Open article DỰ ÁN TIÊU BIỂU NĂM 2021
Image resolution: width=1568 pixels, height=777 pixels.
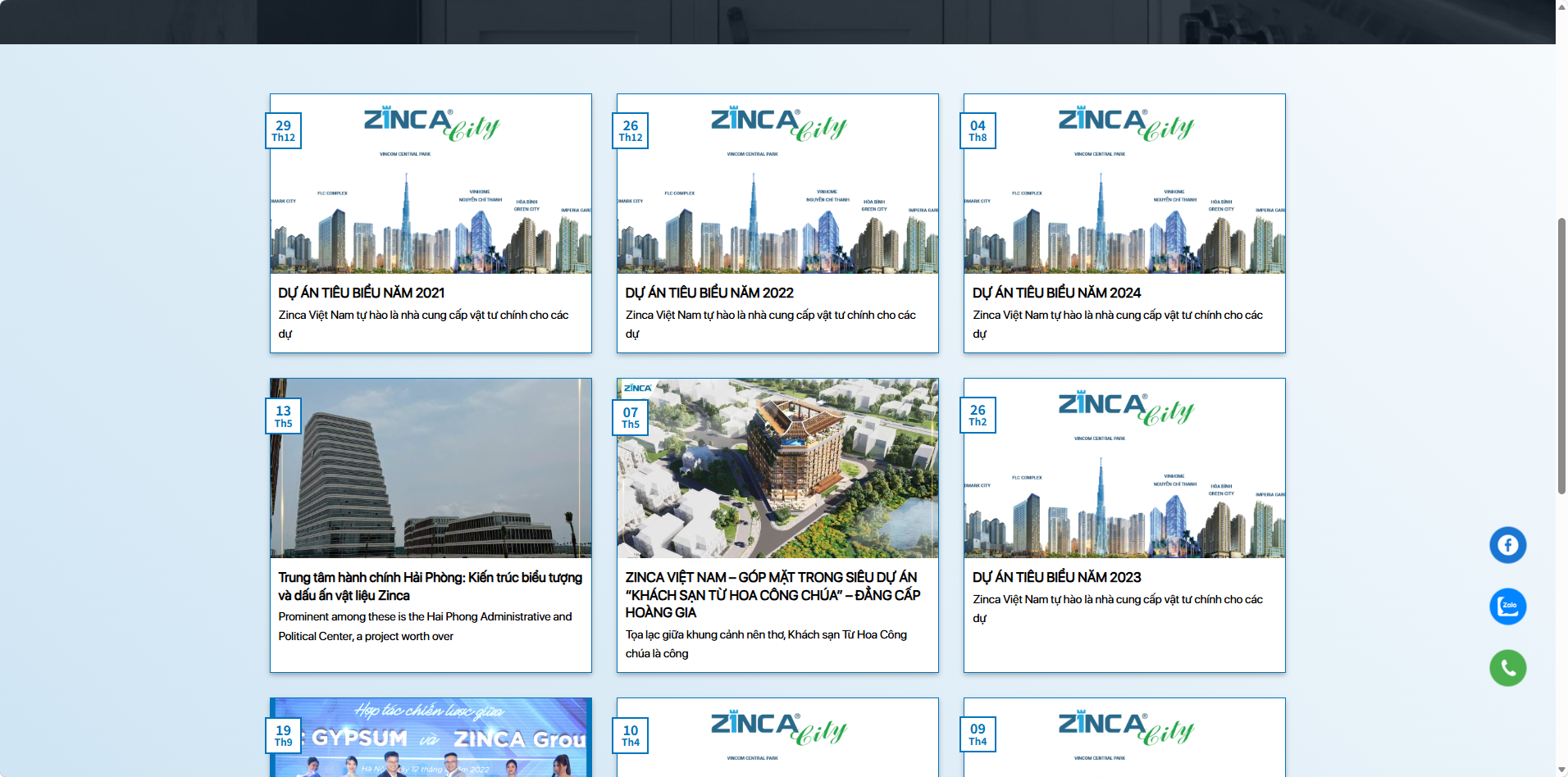pos(361,293)
